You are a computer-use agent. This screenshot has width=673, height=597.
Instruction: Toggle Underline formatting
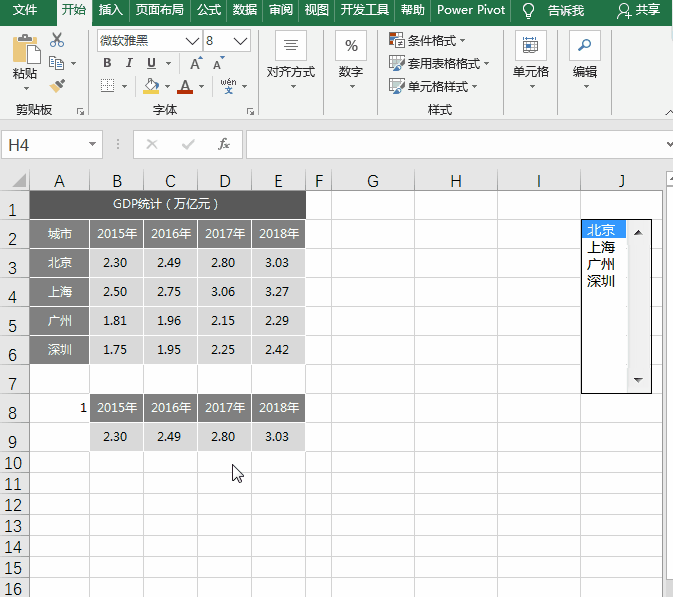pos(151,63)
